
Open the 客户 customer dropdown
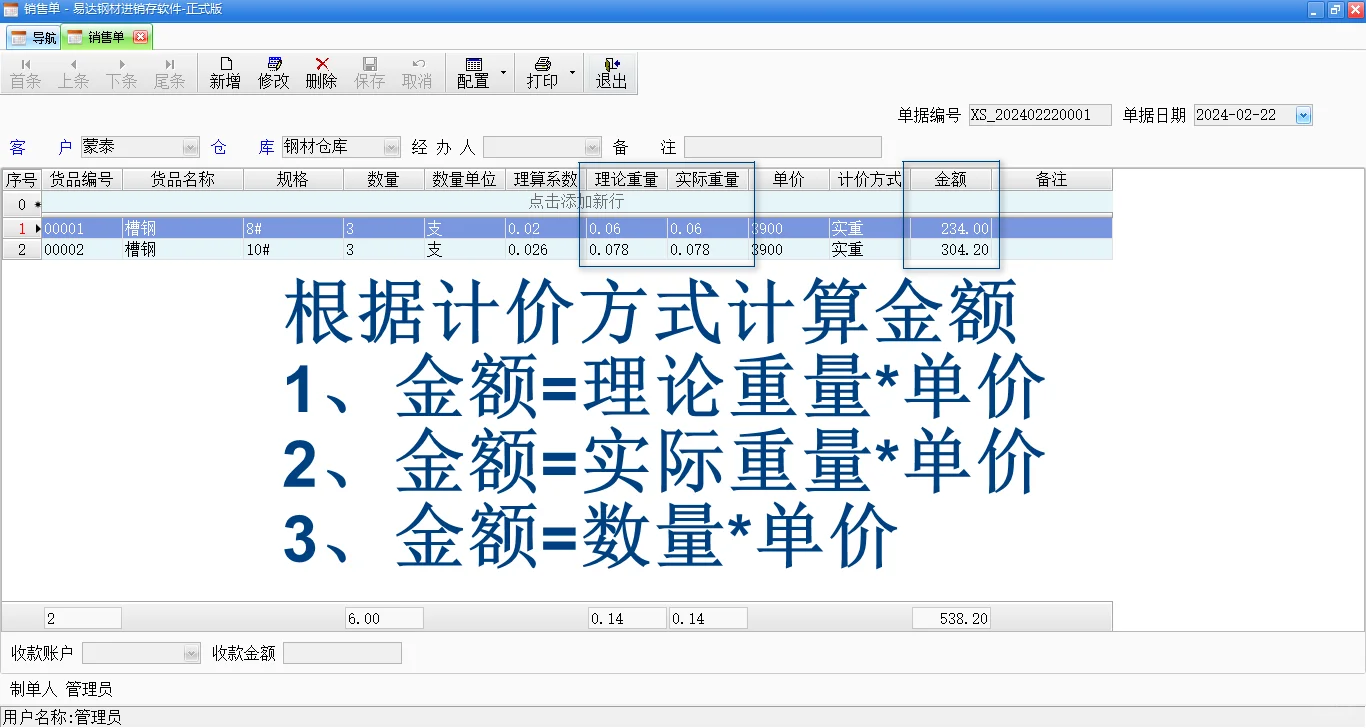[191, 147]
